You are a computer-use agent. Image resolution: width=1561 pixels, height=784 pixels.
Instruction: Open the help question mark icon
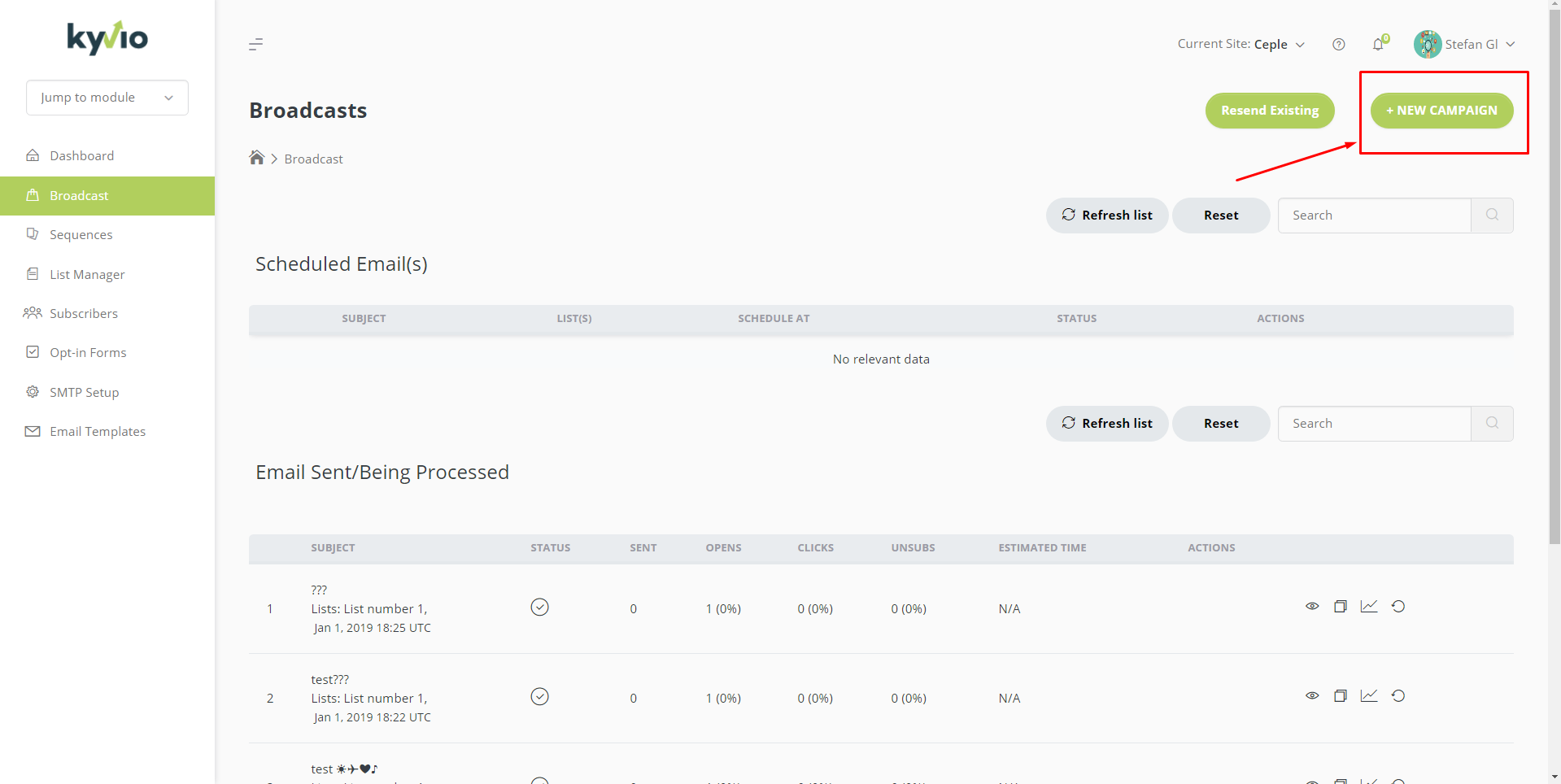coord(1338,45)
